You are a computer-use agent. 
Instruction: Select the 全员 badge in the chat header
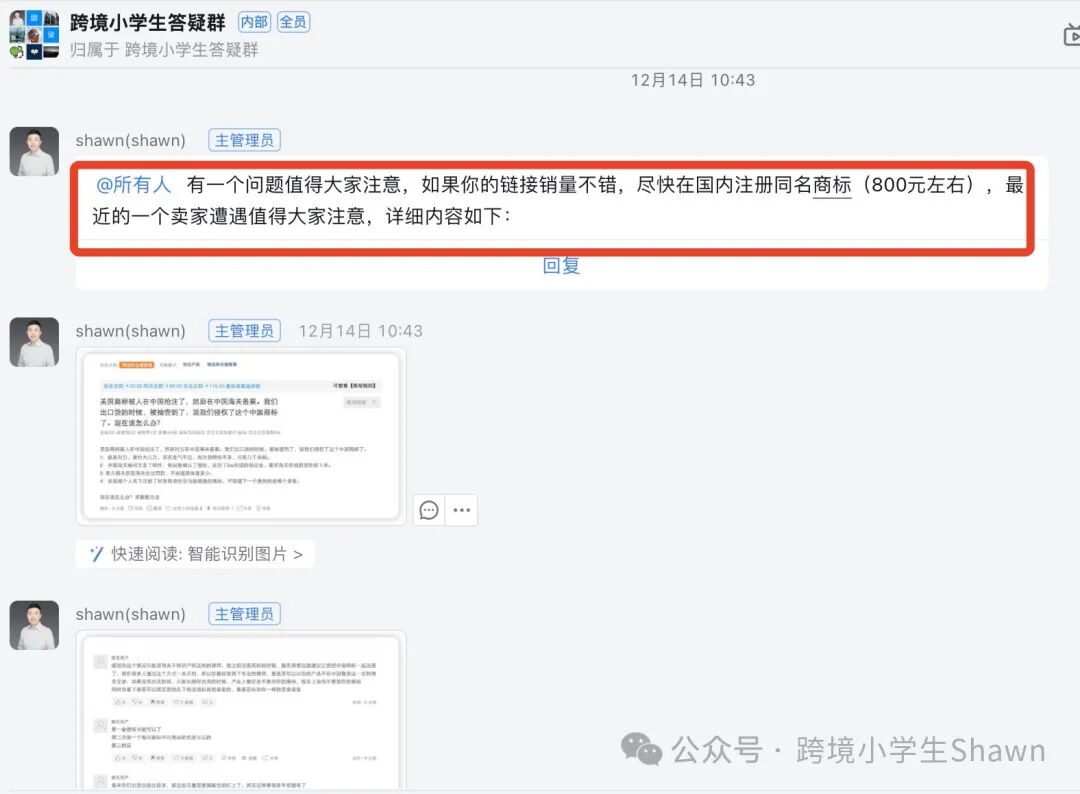pyautogui.click(x=293, y=21)
